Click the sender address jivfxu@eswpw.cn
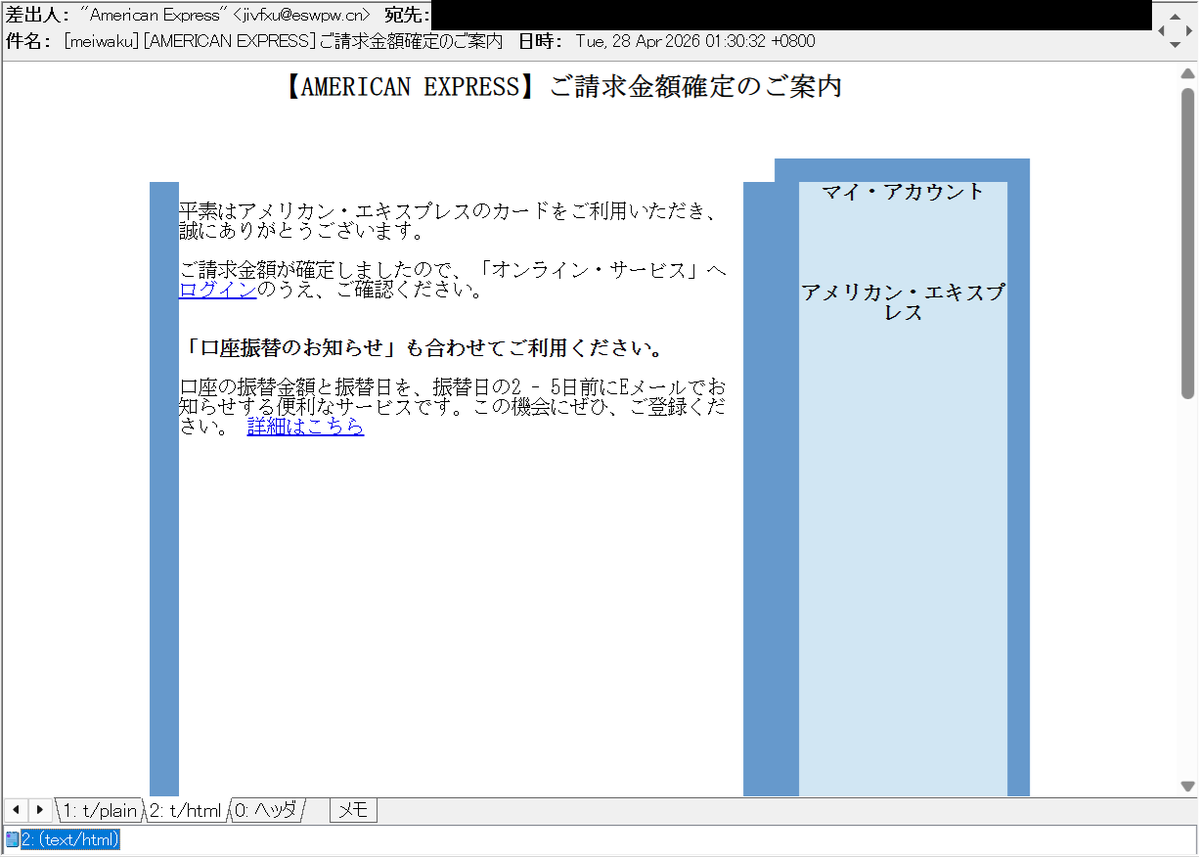The height and width of the screenshot is (857, 1199). point(304,15)
